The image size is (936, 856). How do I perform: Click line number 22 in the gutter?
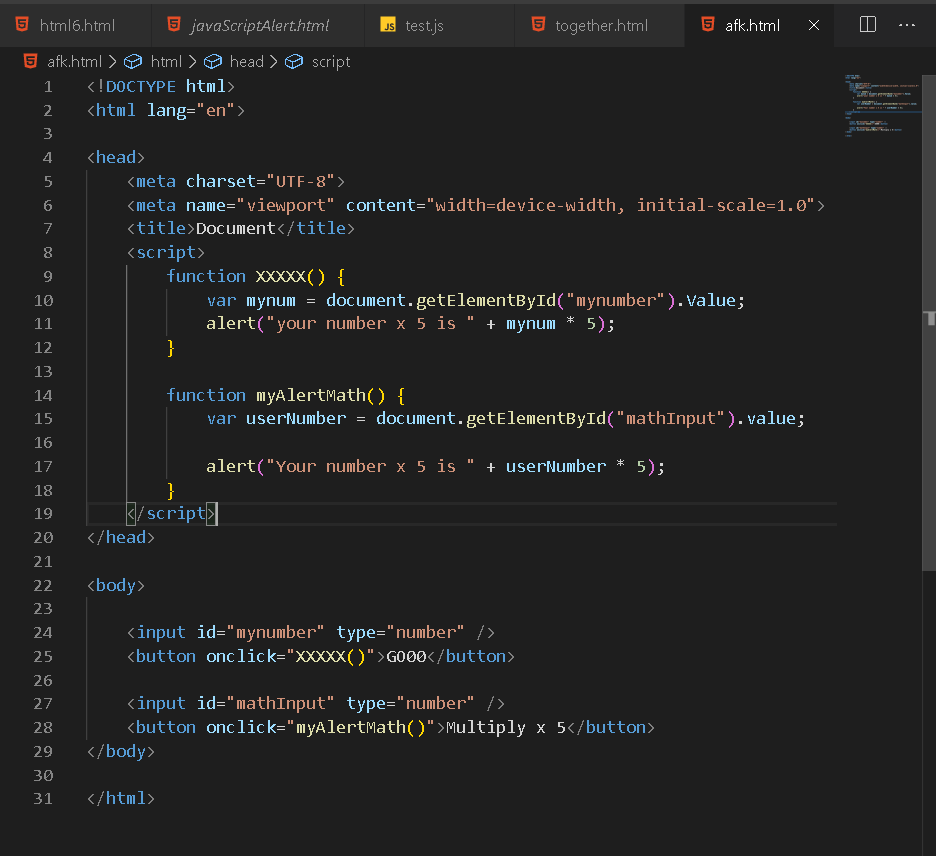43,585
